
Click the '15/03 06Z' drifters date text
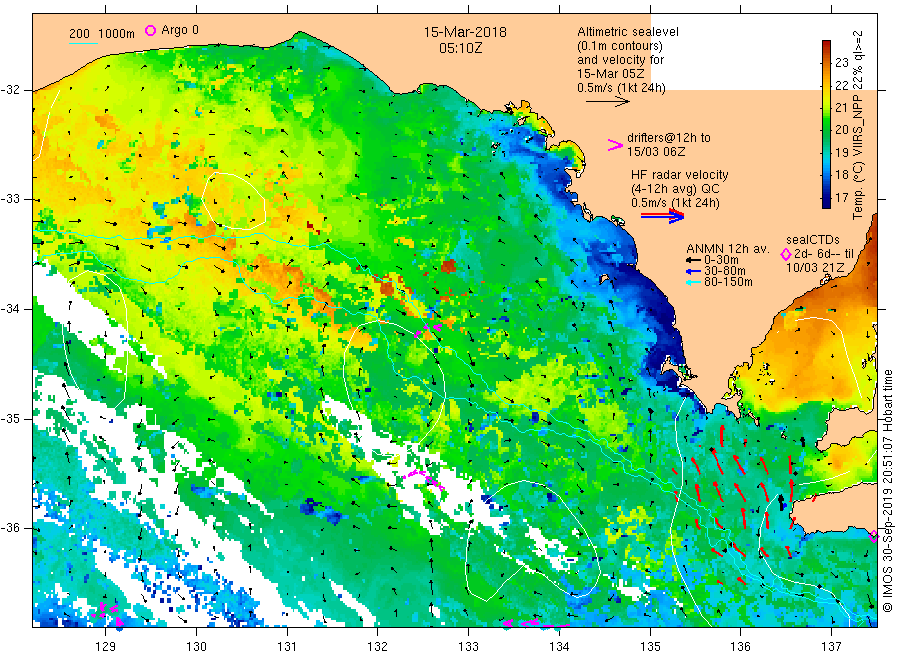click(656, 152)
